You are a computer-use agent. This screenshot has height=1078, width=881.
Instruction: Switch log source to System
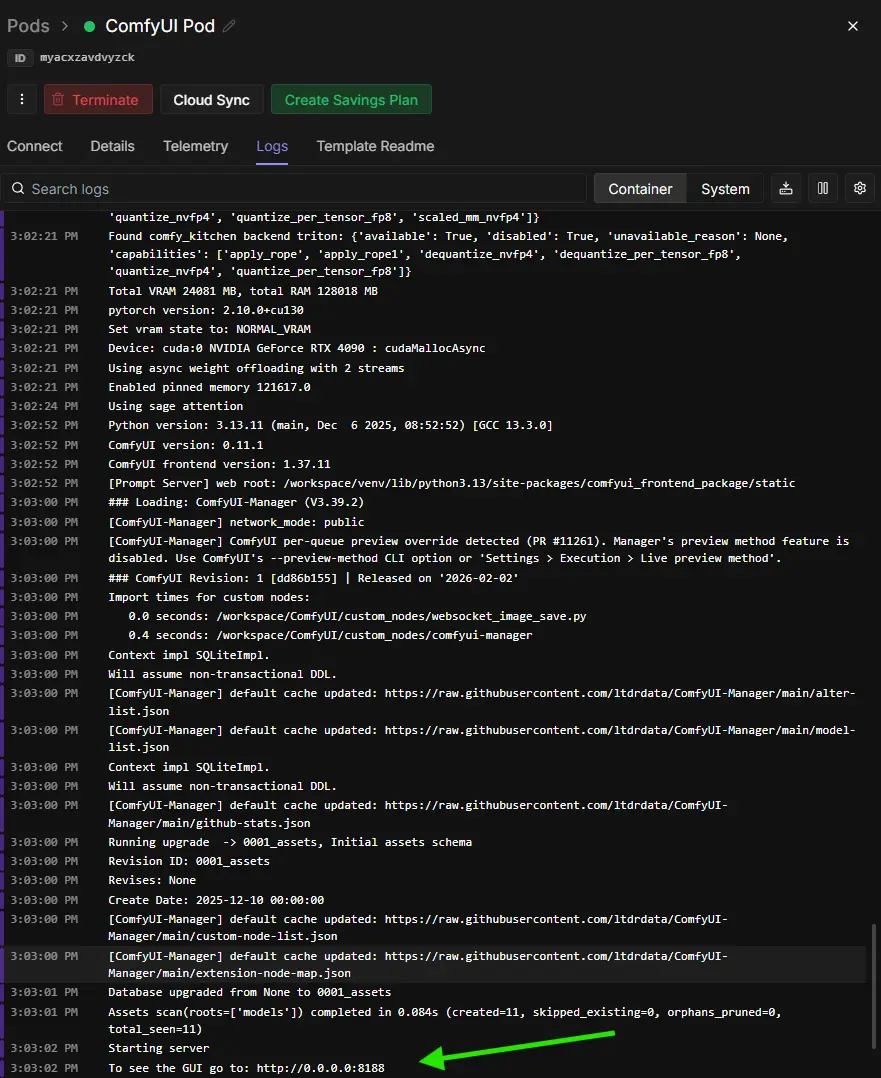point(725,189)
